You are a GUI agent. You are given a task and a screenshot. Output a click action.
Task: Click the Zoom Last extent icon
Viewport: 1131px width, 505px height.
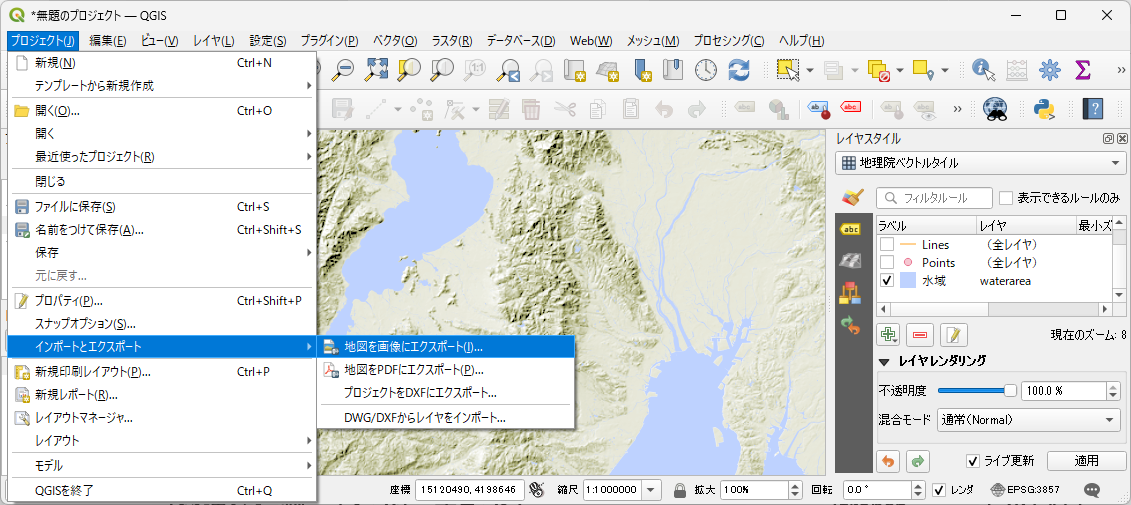coord(509,69)
